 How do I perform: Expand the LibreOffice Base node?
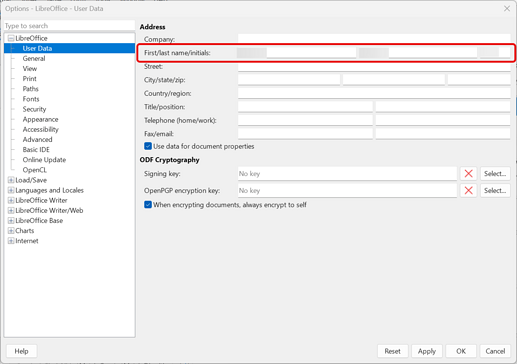11,221
